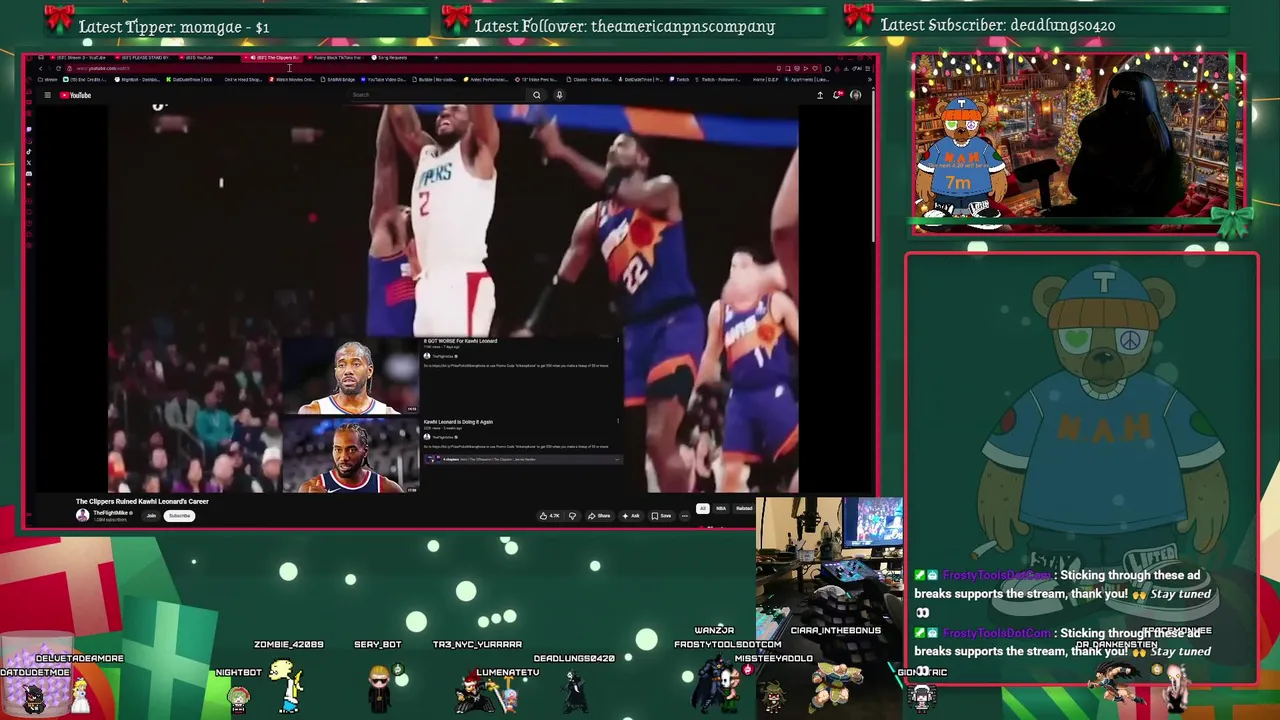Expand the chapters row chevron
Screen dimensions: 1280x720
pos(617,460)
